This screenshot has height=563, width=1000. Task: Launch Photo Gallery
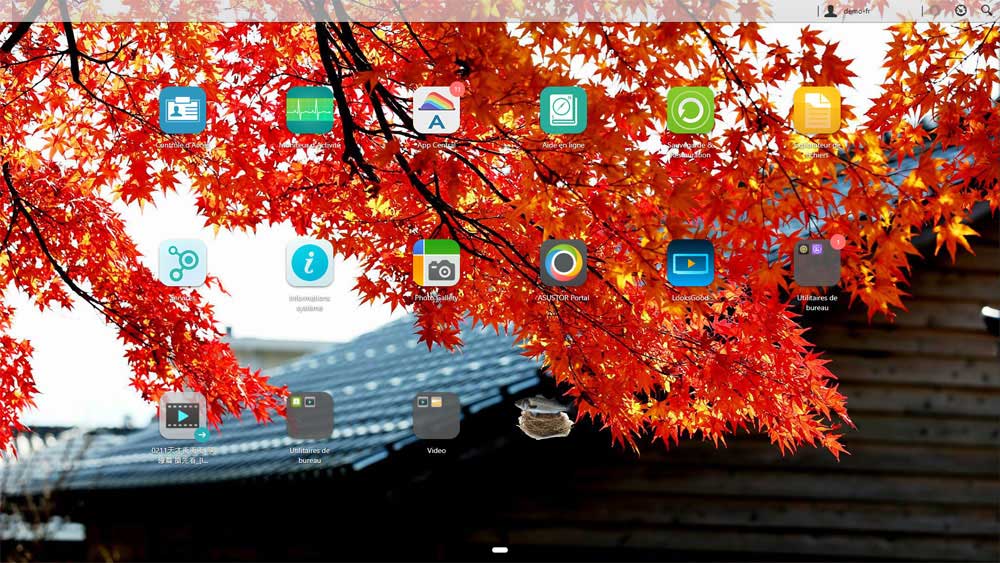437,264
